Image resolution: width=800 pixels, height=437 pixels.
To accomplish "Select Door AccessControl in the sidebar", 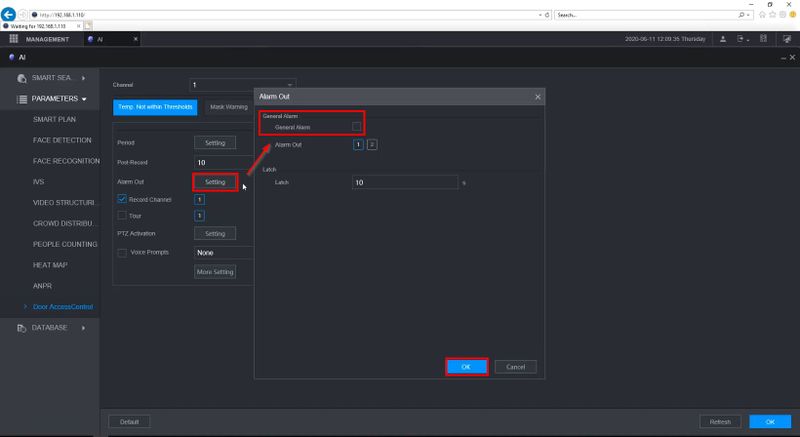I will click(x=63, y=307).
